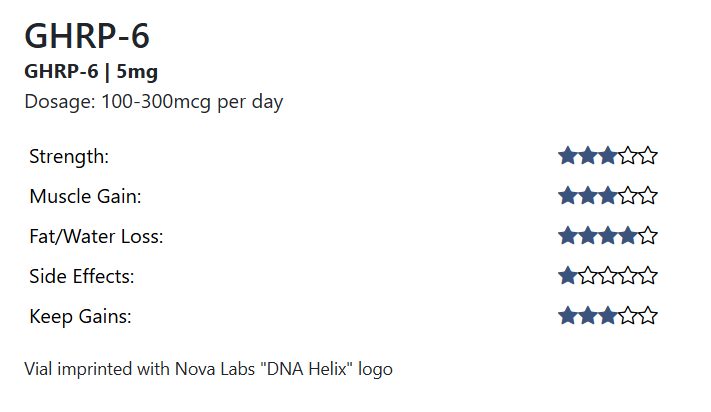Click the third star in Keep Gains rating
711x412 pixels.
coord(608,316)
